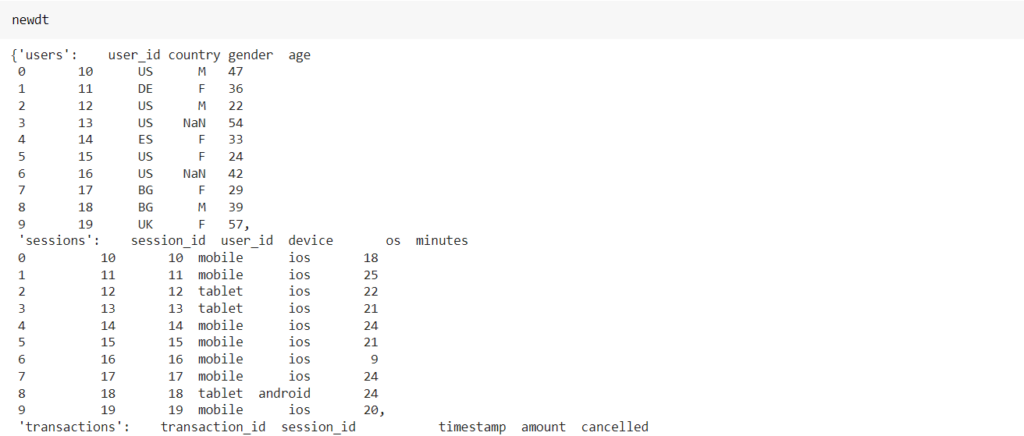Click the minutes column header

[x=442, y=241]
